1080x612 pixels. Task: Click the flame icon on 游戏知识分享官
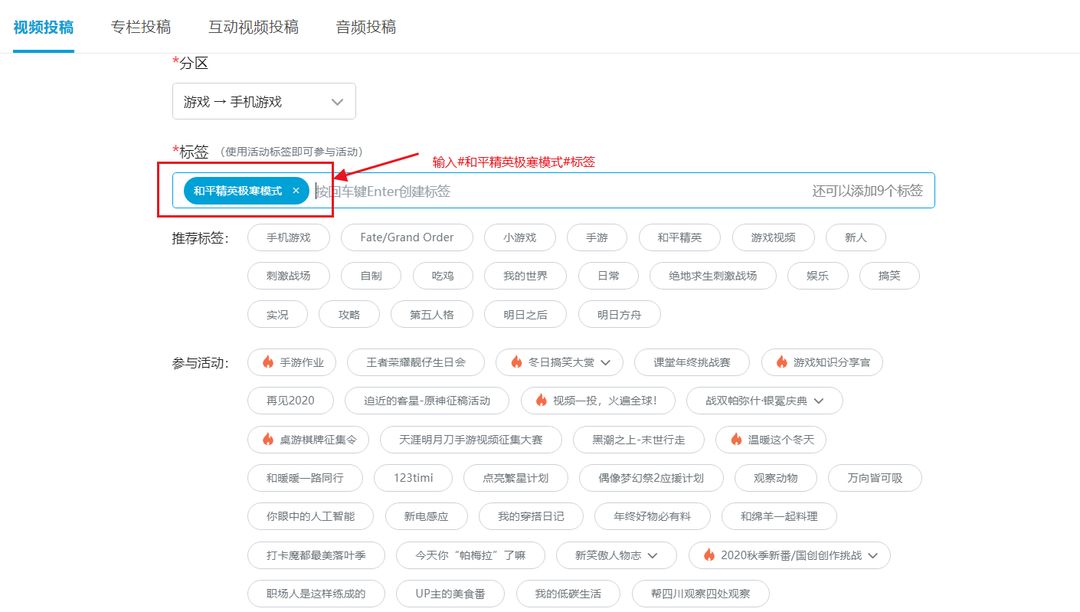coord(782,361)
